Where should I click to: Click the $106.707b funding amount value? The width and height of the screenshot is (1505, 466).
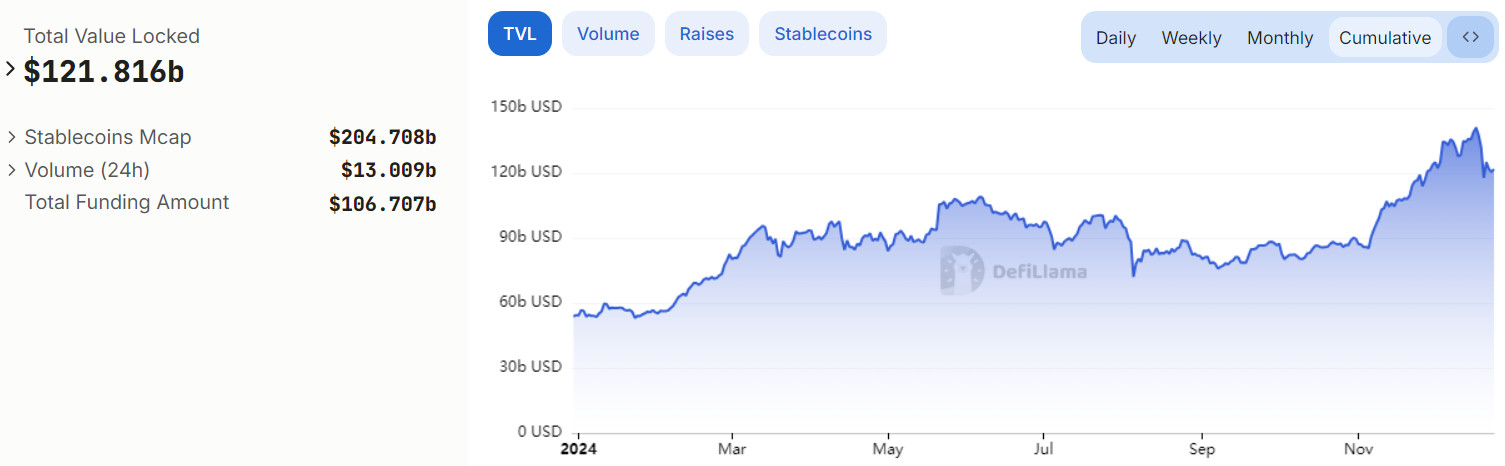(382, 204)
